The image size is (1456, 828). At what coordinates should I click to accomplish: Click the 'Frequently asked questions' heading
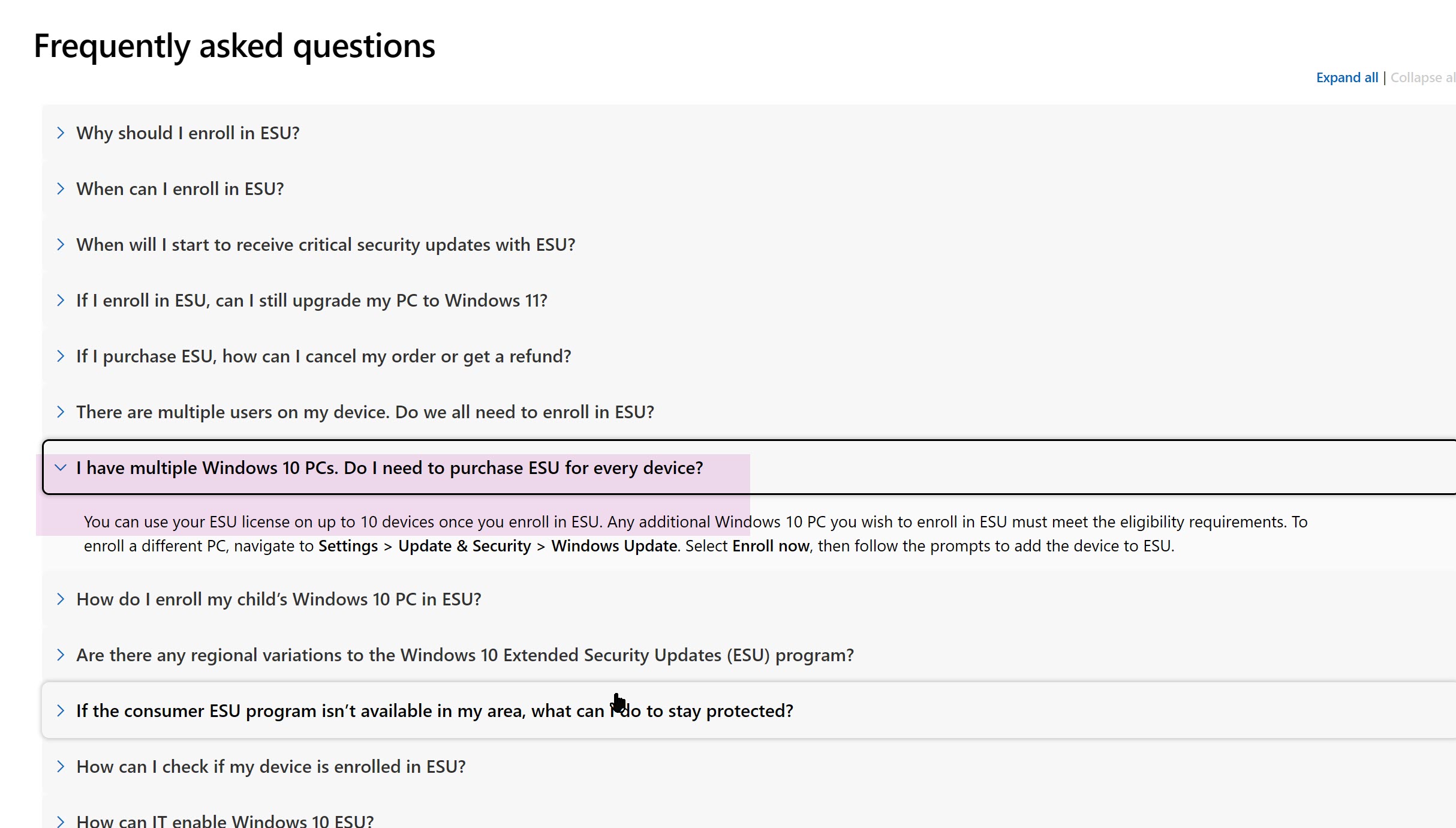[x=234, y=46]
